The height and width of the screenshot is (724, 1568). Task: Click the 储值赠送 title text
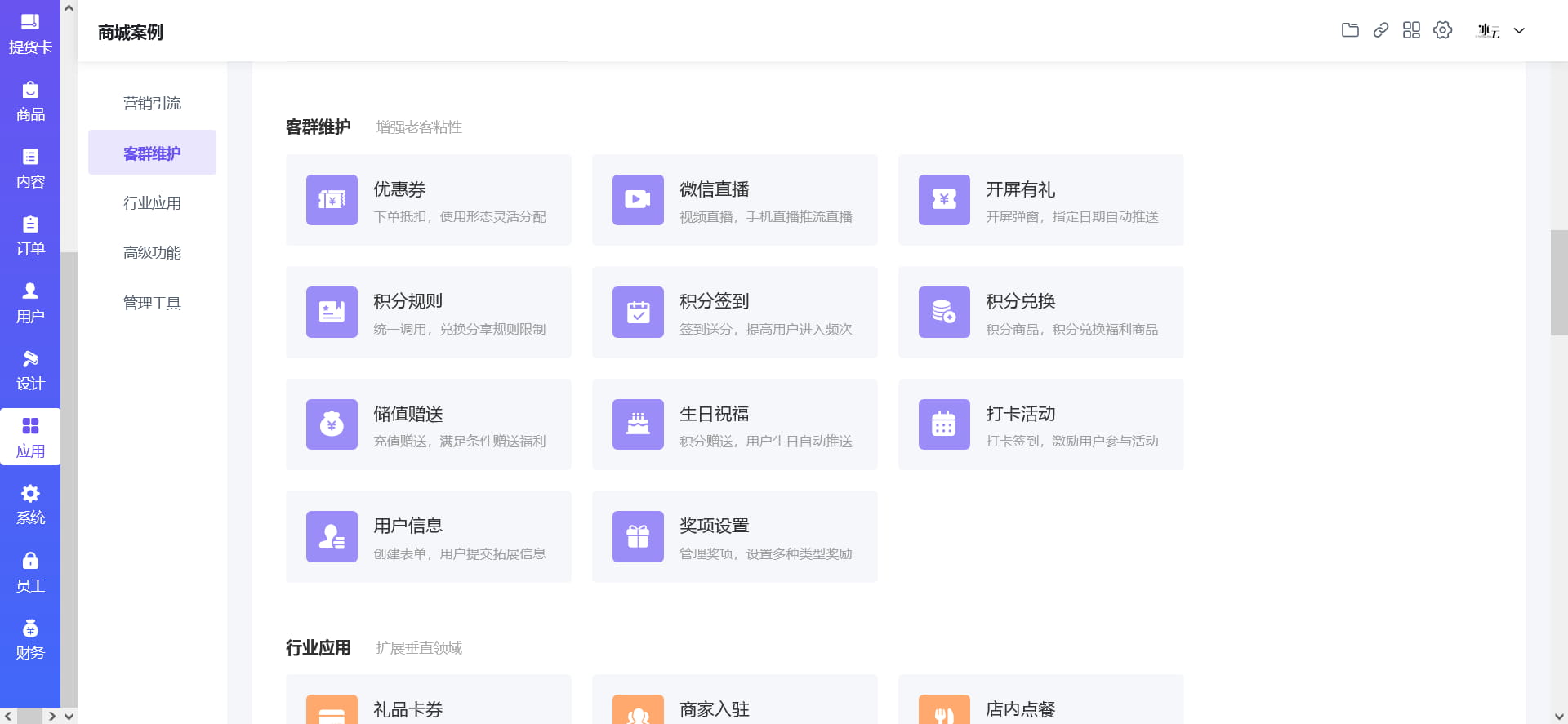pos(408,414)
